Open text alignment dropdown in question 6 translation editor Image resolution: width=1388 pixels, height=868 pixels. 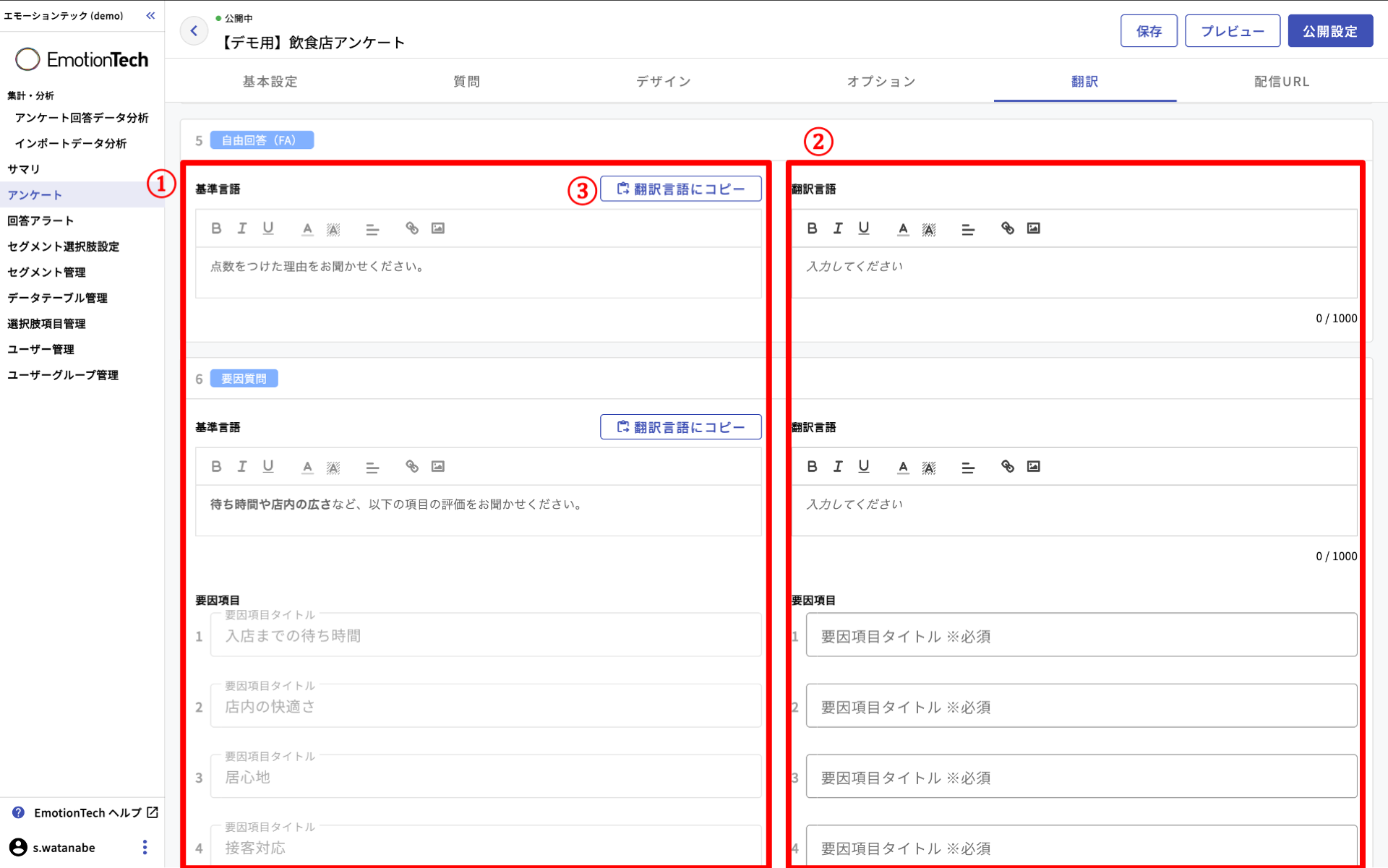[967, 467]
